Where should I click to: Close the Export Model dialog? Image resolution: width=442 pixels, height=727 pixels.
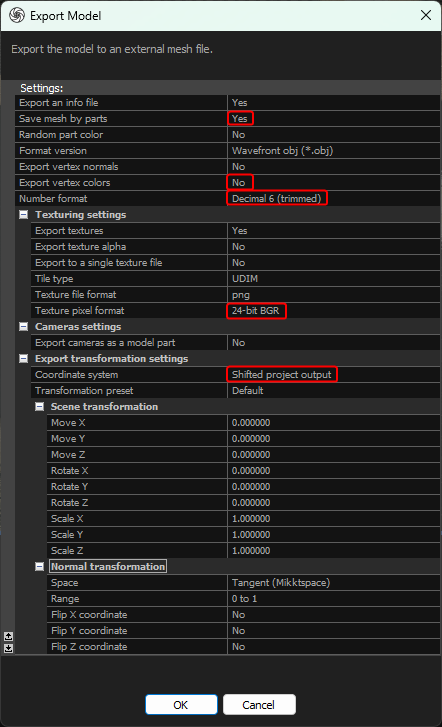pos(426,15)
